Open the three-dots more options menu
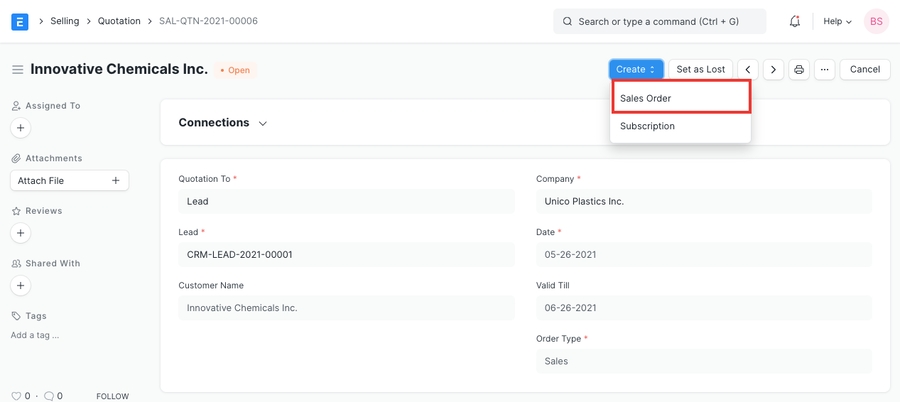900x402 pixels. pos(824,70)
